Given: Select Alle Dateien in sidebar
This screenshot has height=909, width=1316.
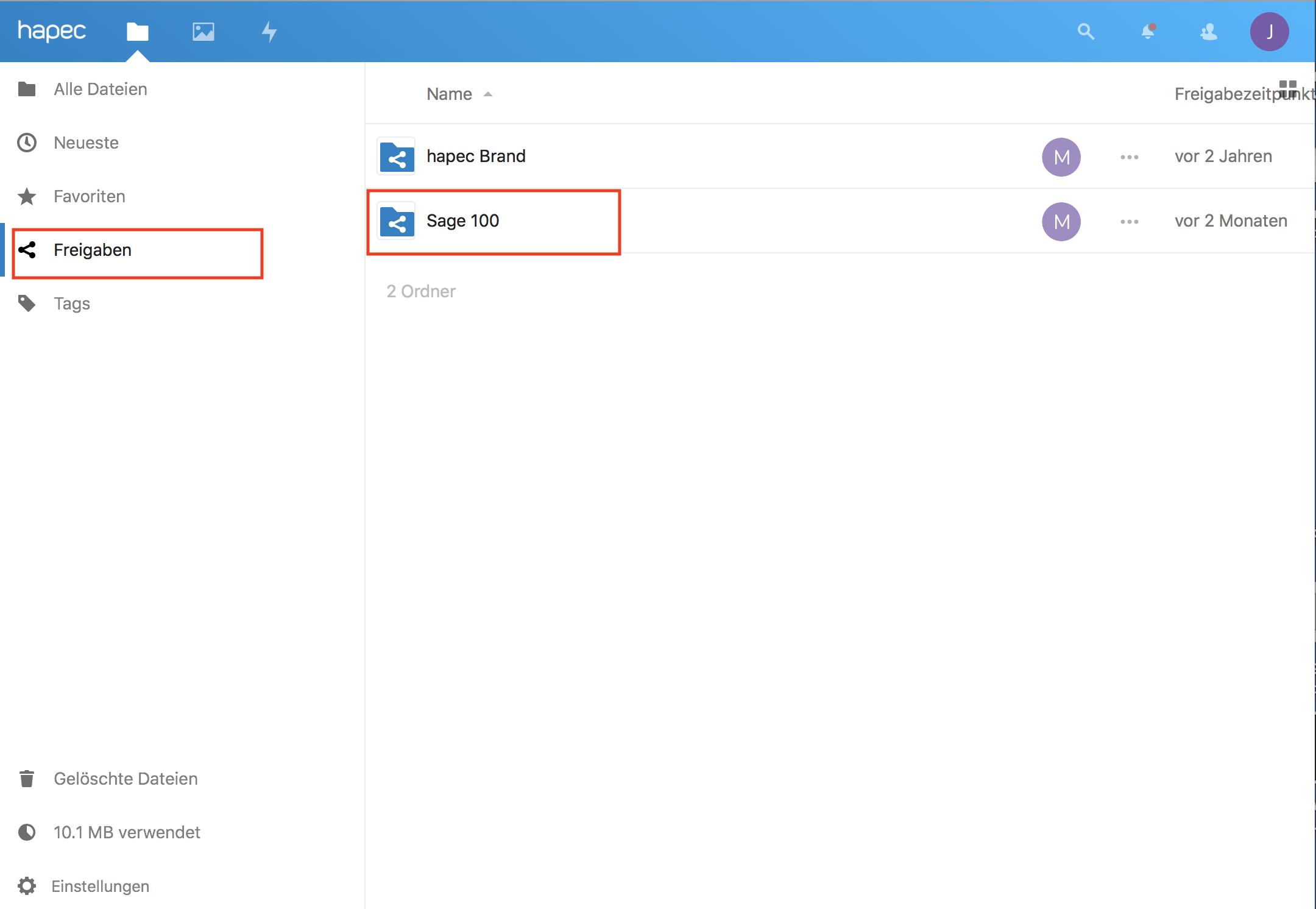Looking at the screenshot, I should (101, 90).
